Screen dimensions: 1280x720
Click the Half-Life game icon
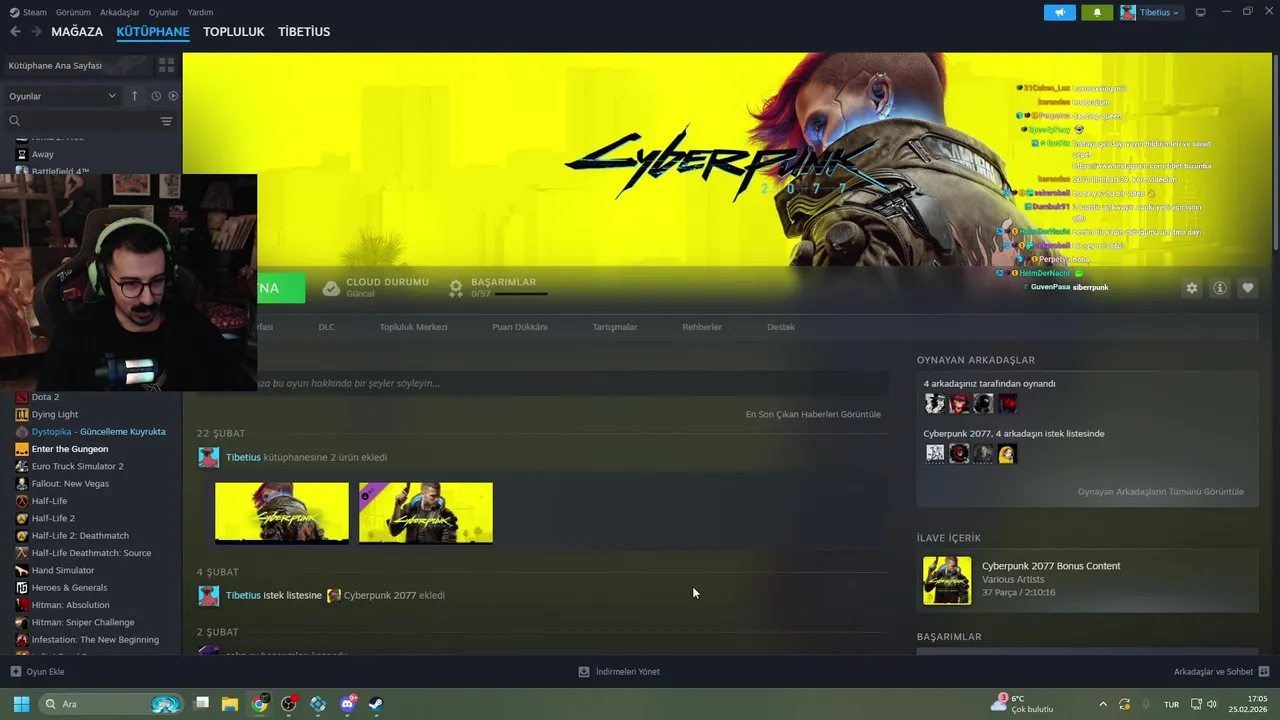click(22, 501)
